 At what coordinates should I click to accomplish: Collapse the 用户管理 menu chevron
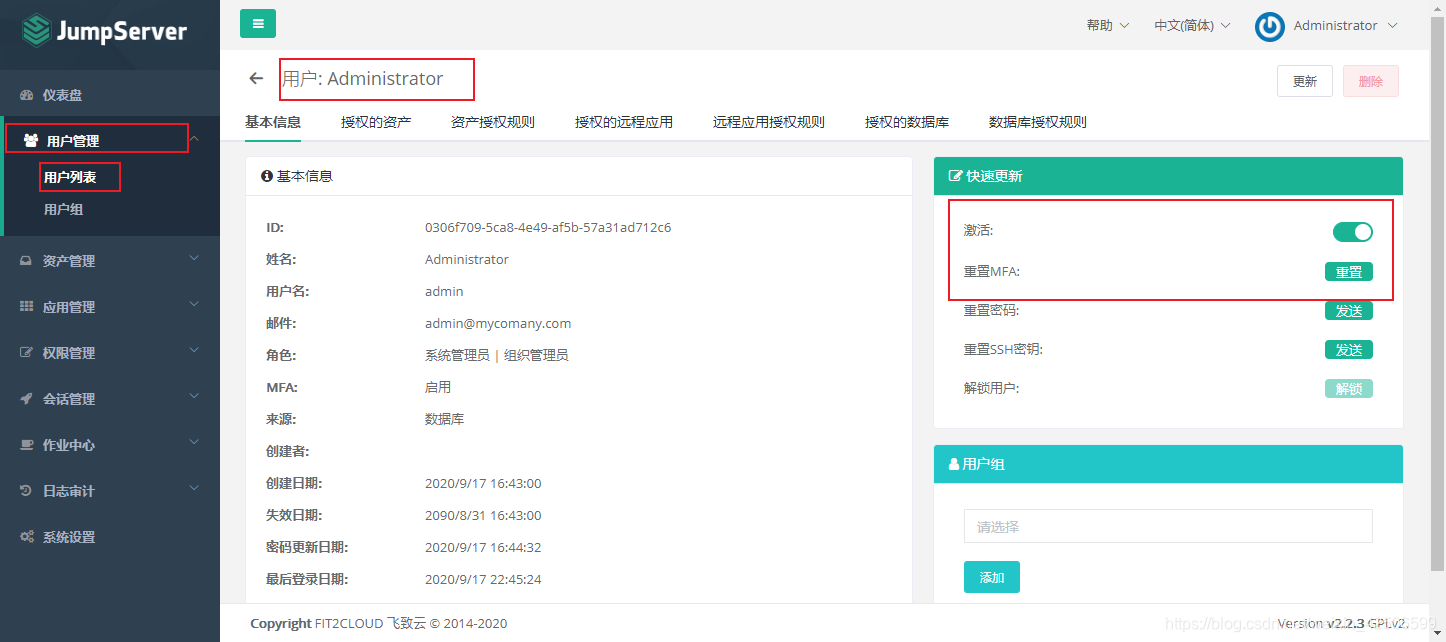(x=195, y=139)
